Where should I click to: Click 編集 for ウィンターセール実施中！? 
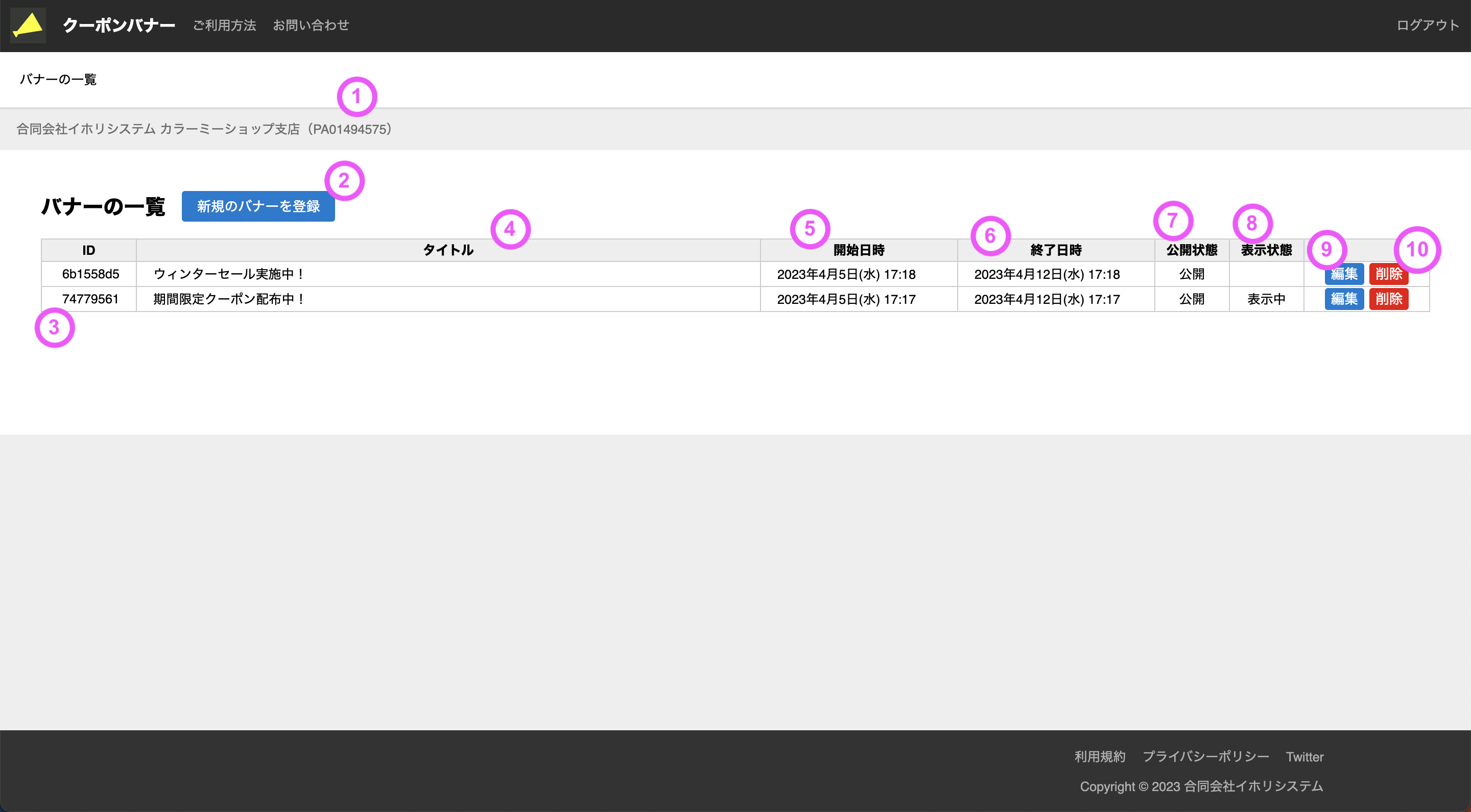(1344, 274)
